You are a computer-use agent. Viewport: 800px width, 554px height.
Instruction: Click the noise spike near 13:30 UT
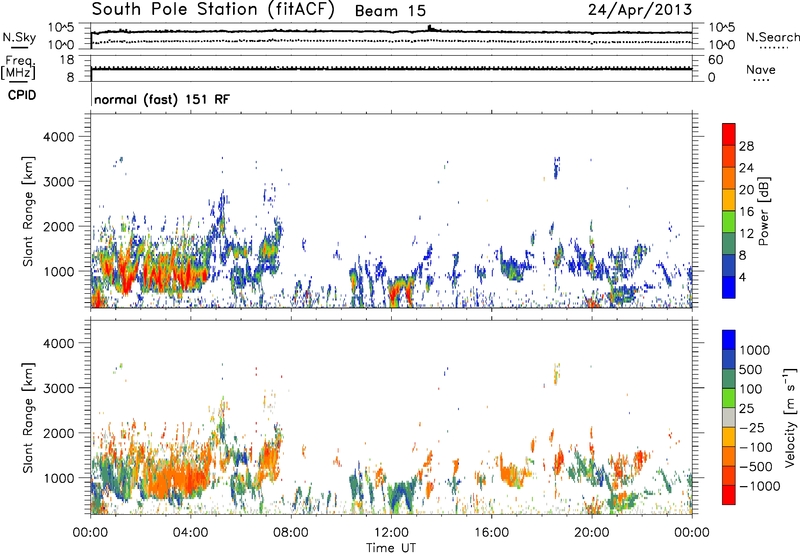click(x=430, y=28)
